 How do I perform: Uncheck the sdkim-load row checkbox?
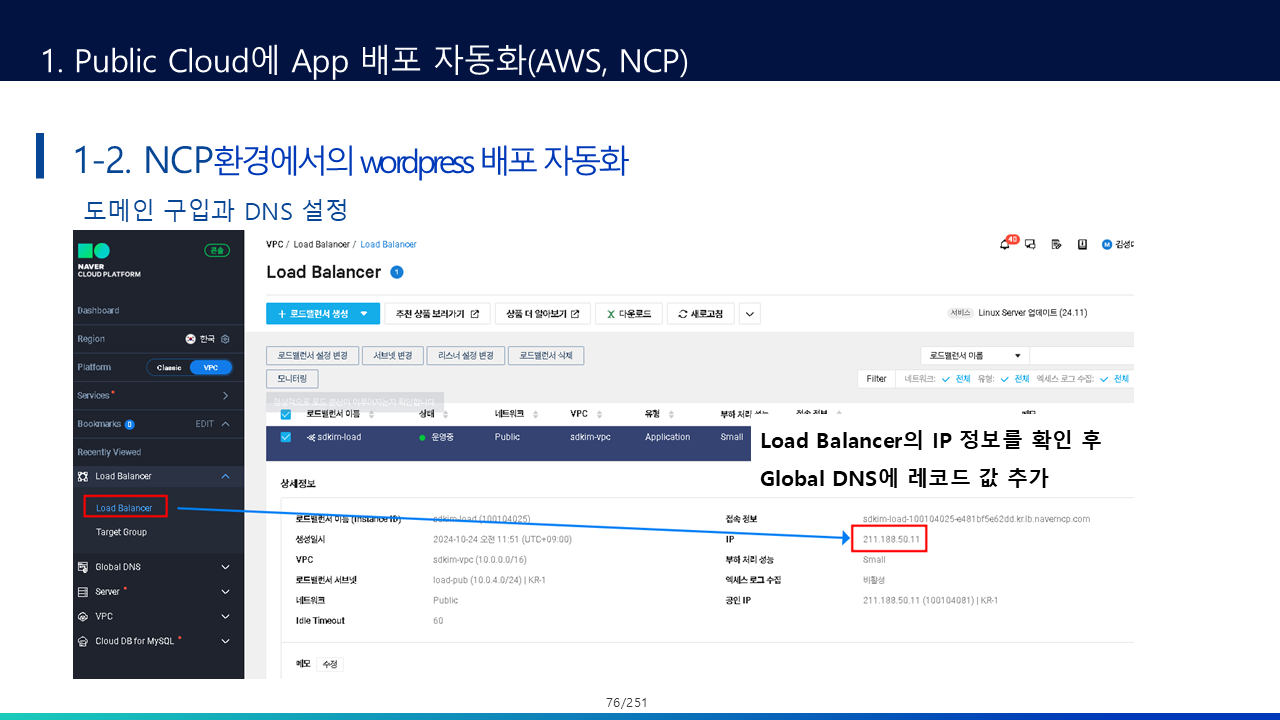click(x=286, y=437)
